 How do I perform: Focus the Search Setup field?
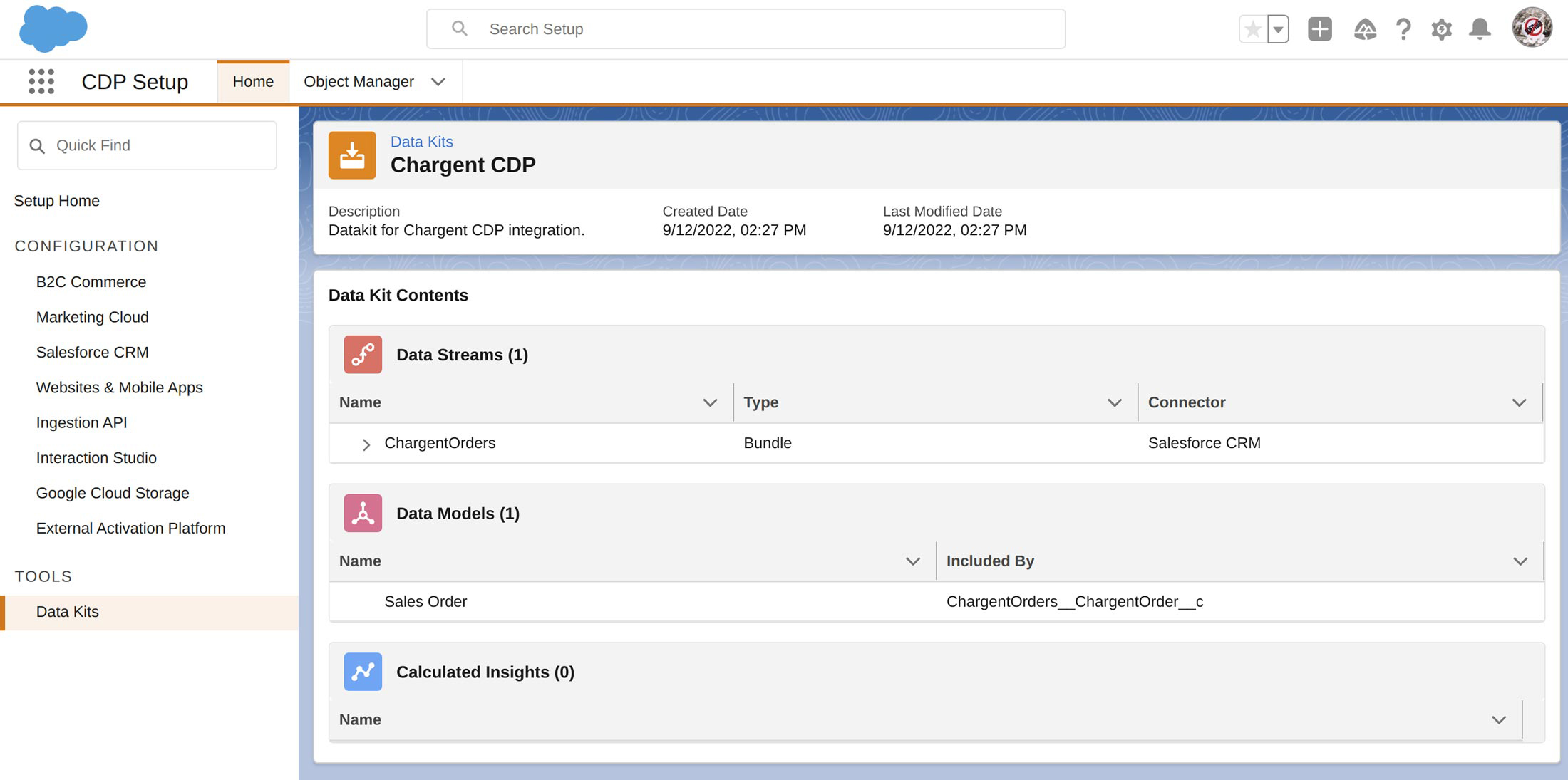(746, 29)
